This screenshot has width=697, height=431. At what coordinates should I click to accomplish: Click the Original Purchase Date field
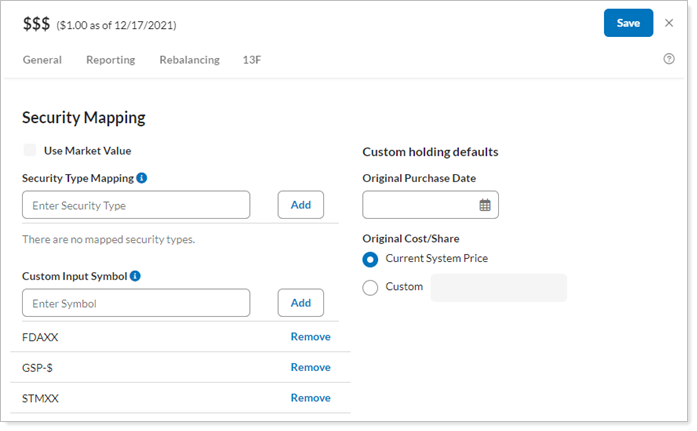419,205
